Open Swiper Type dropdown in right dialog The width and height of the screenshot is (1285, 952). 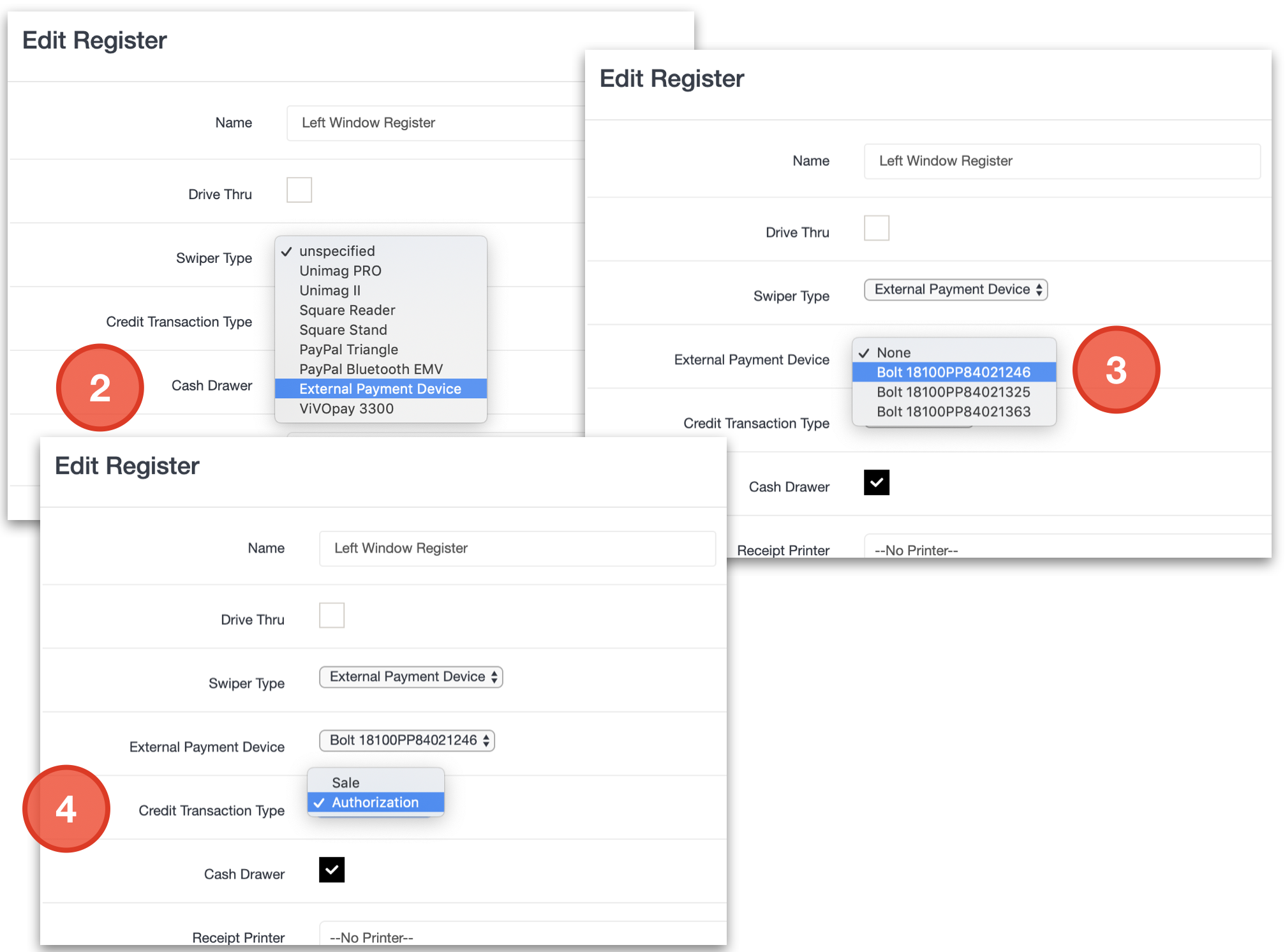[956, 290]
